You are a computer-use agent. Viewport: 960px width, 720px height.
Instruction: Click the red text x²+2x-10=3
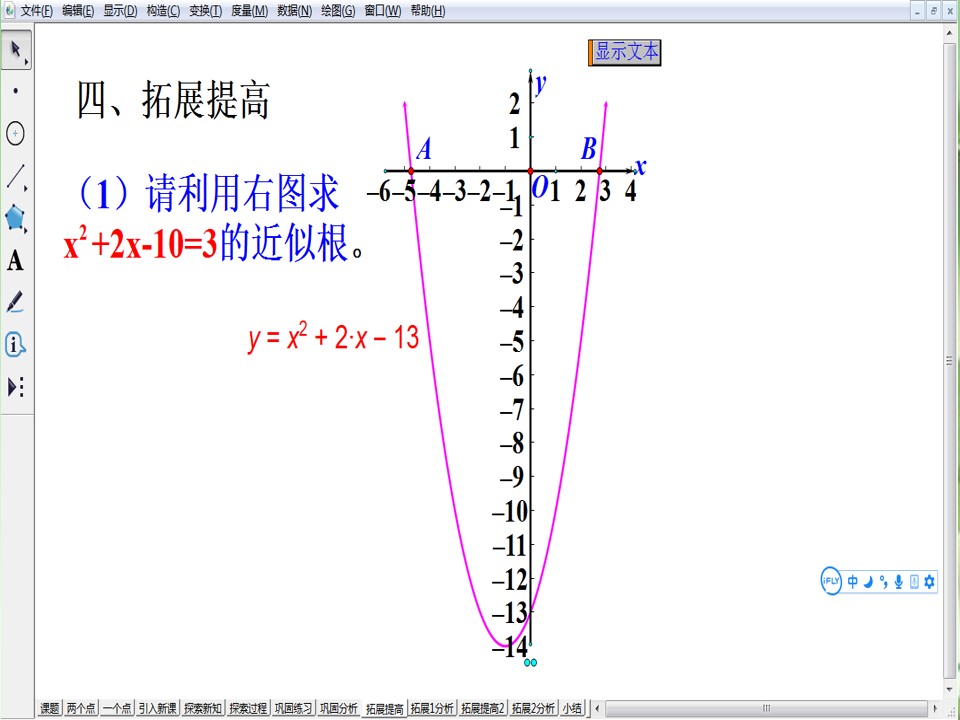pyautogui.click(x=141, y=244)
